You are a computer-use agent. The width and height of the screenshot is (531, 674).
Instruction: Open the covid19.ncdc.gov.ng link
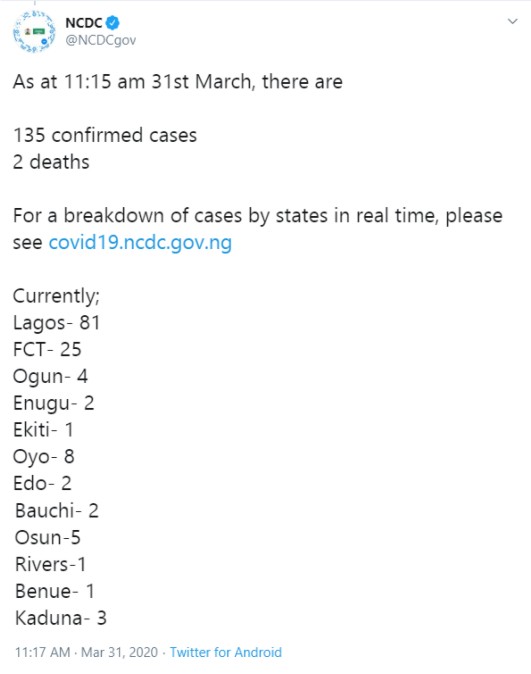(140, 242)
